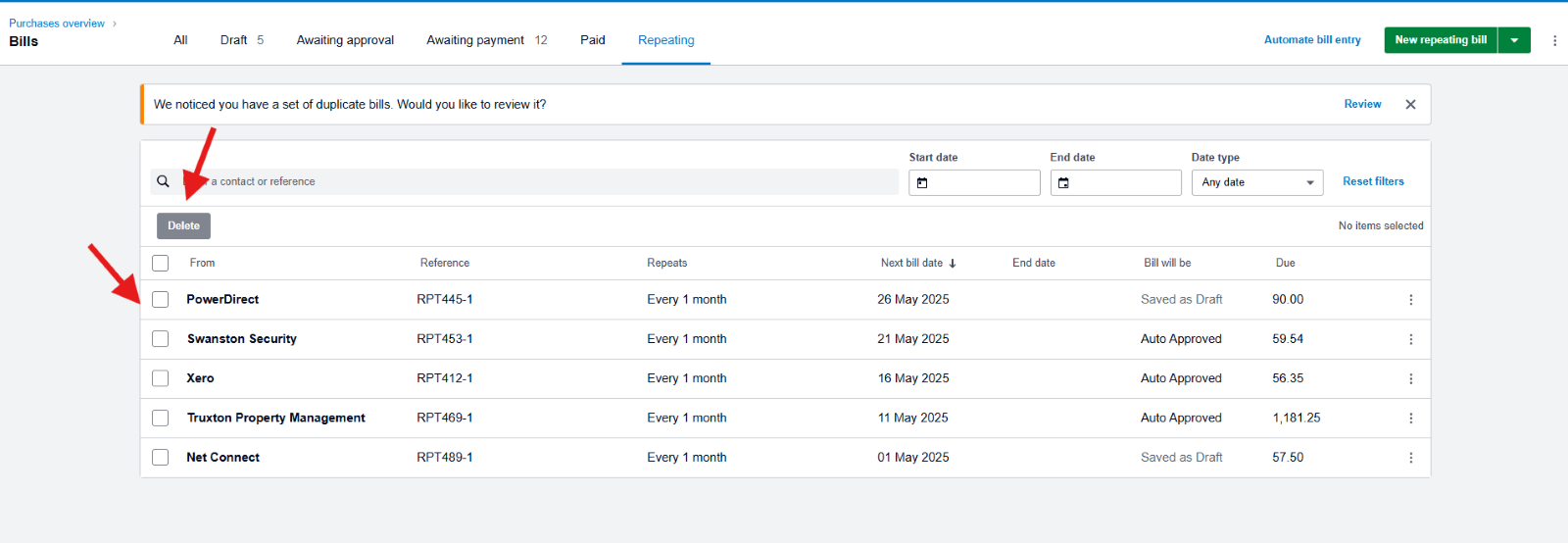This screenshot has height=543, width=1568.
Task: Open Start date calendar picker
Action: coord(922,182)
